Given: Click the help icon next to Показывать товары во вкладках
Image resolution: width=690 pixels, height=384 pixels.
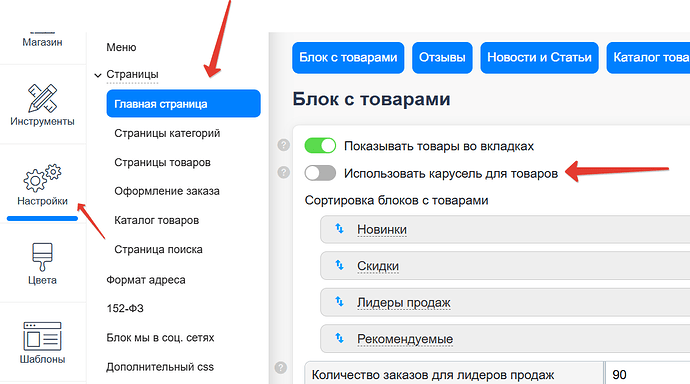Looking at the screenshot, I should click(x=284, y=145).
